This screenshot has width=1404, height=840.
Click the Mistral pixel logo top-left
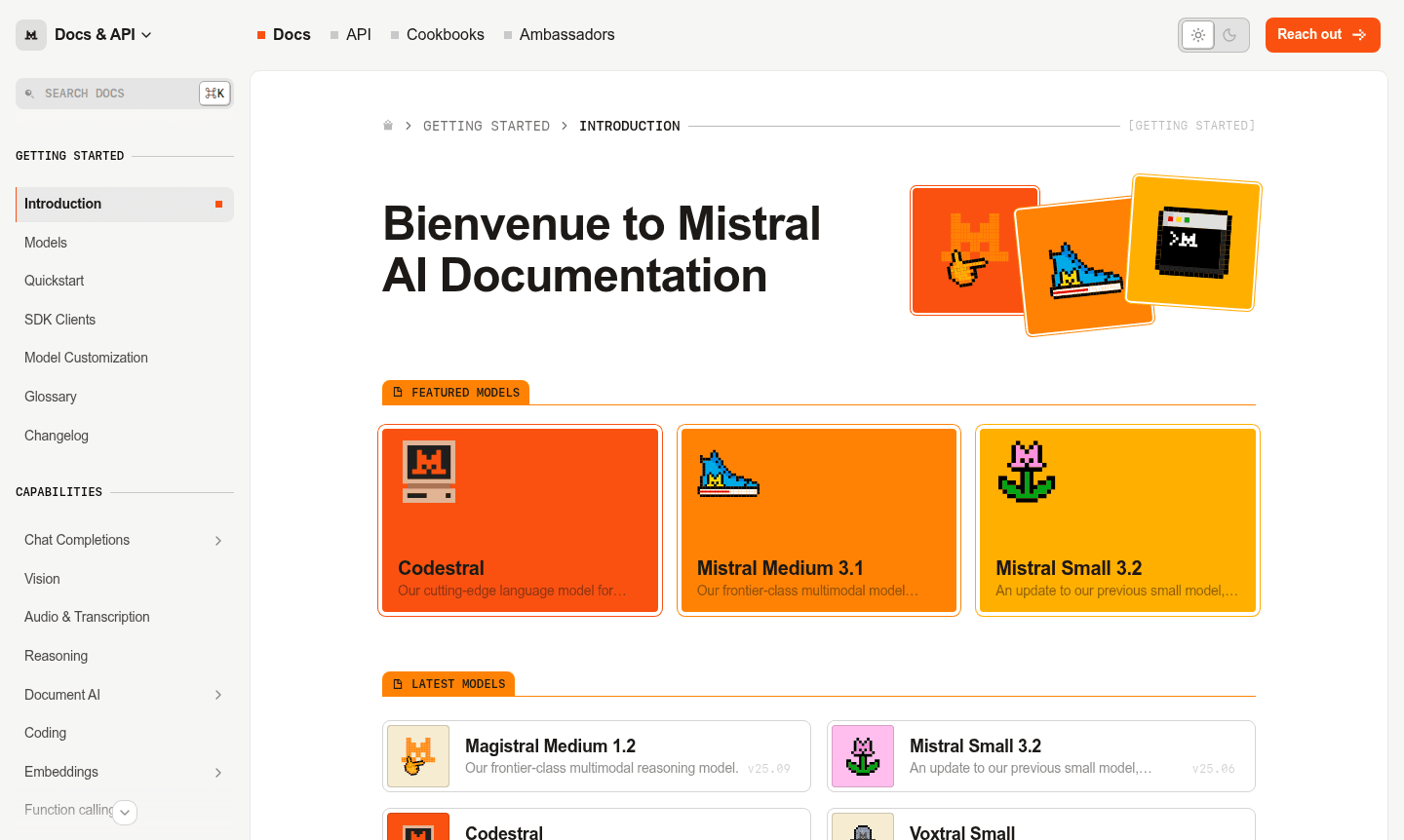coord(30,34)
